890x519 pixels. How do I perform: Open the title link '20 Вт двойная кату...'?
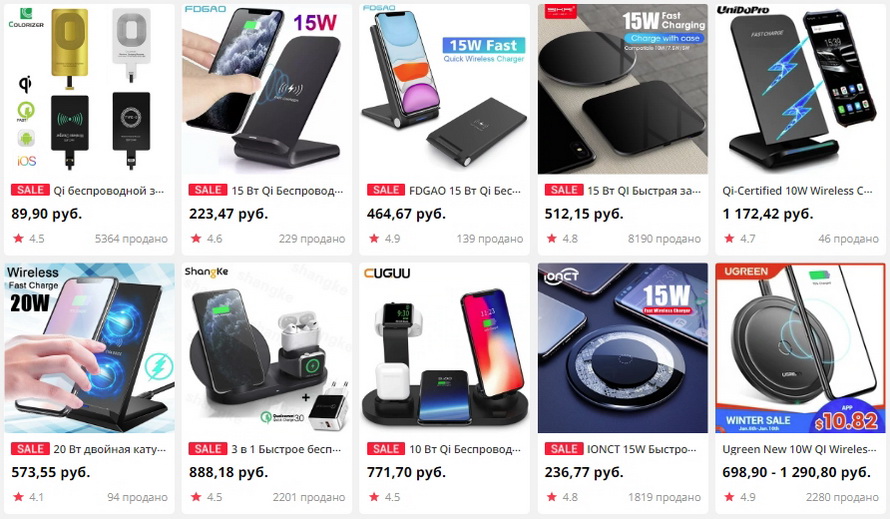[110, 449]
